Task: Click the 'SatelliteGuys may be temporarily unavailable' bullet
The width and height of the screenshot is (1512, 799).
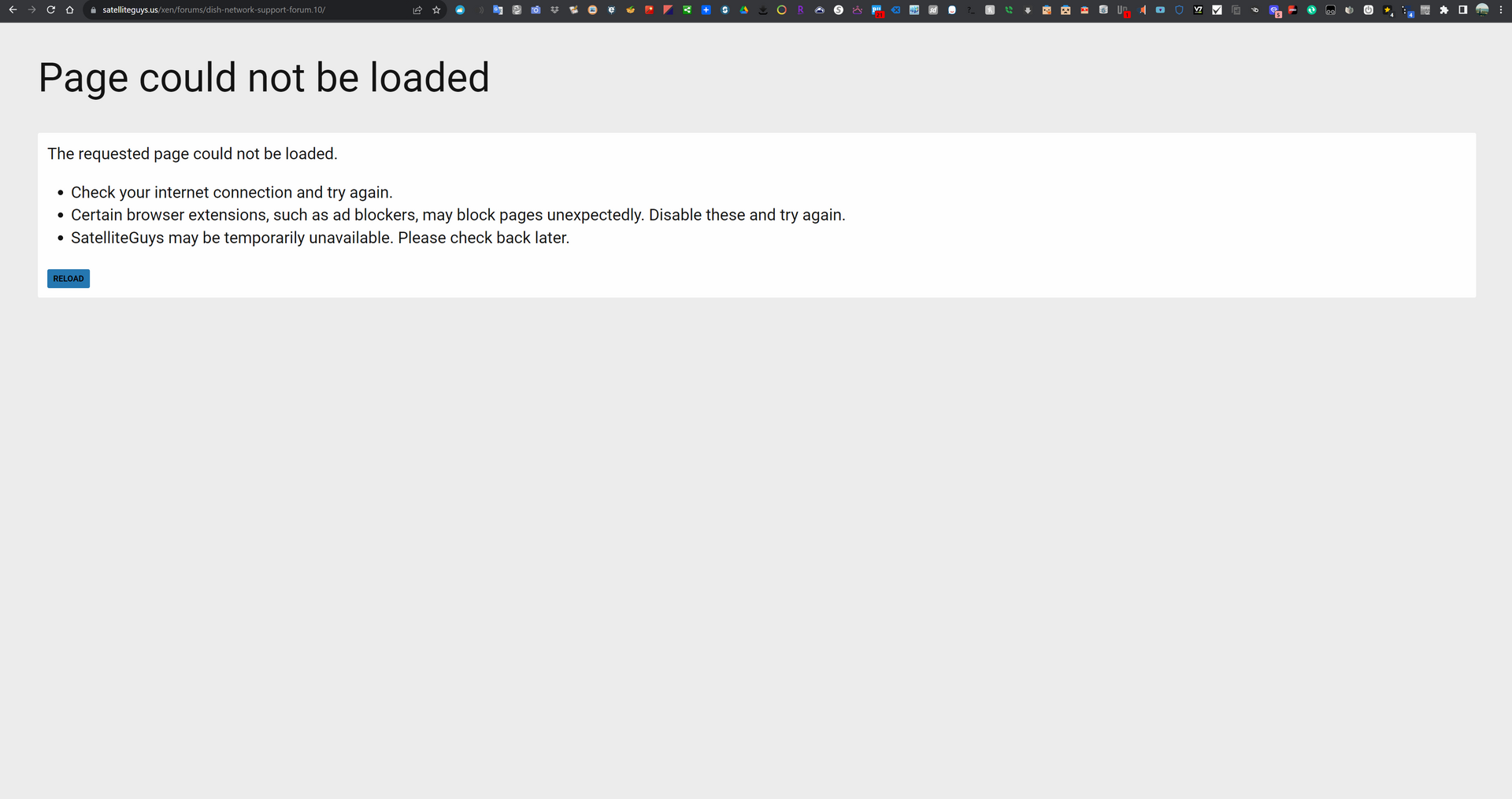Action: pos(320,238)
